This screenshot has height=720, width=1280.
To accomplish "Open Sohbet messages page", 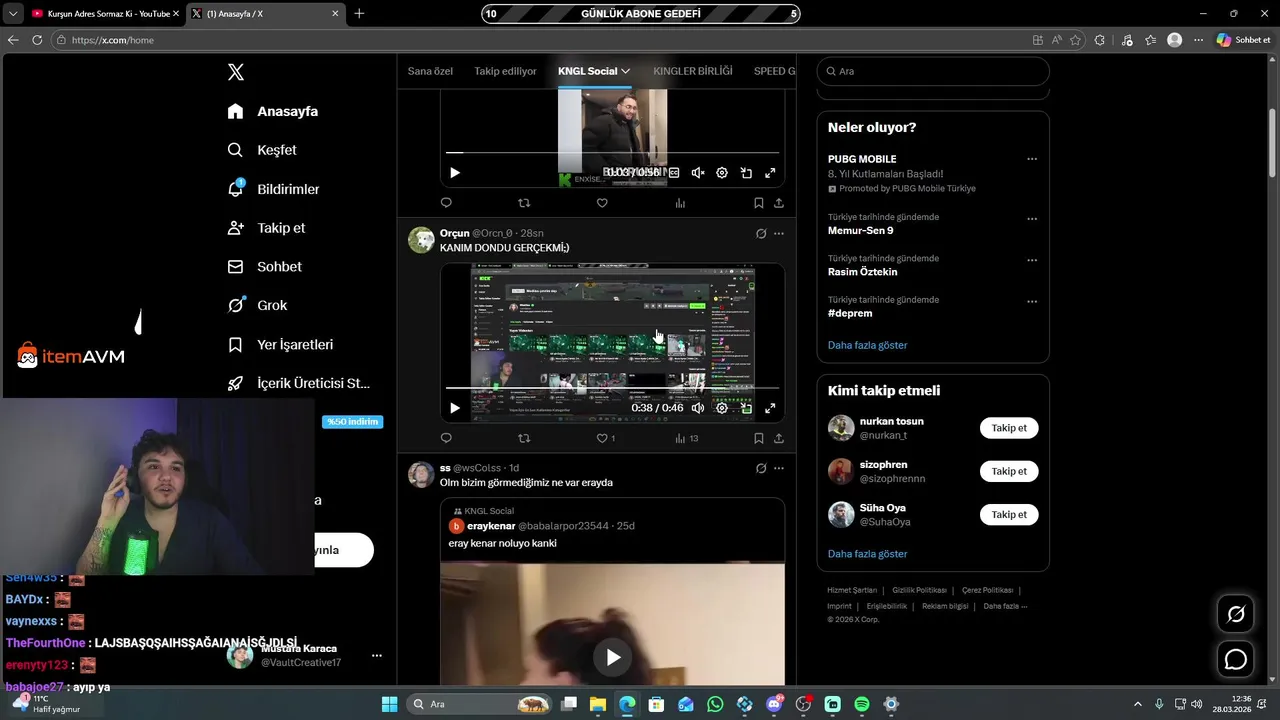I will tap(264, 267).
